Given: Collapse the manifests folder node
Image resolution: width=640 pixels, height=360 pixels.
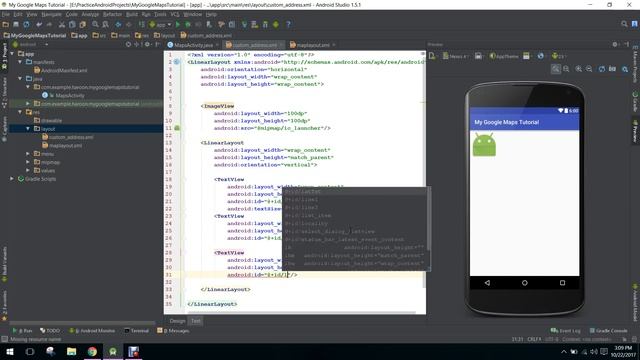Looking at the screenshot, I should [20, 62].
